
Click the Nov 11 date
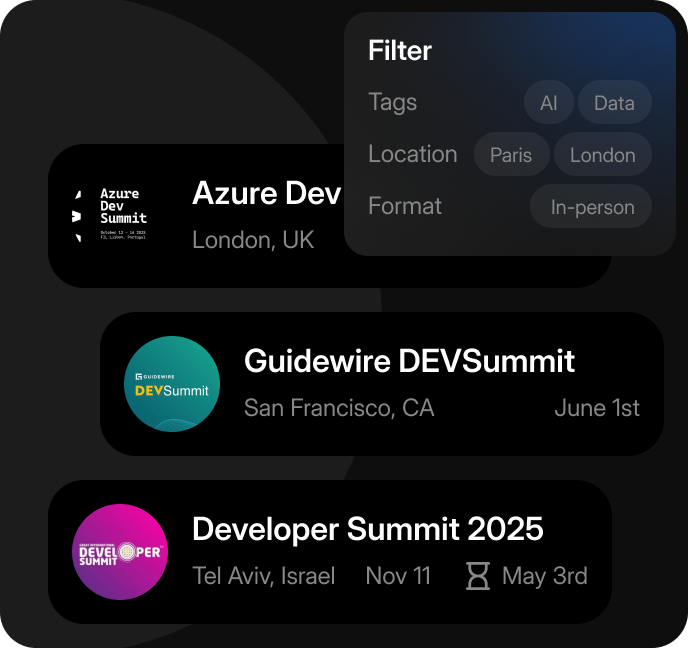pyautogui.click(x=398, y=576)
